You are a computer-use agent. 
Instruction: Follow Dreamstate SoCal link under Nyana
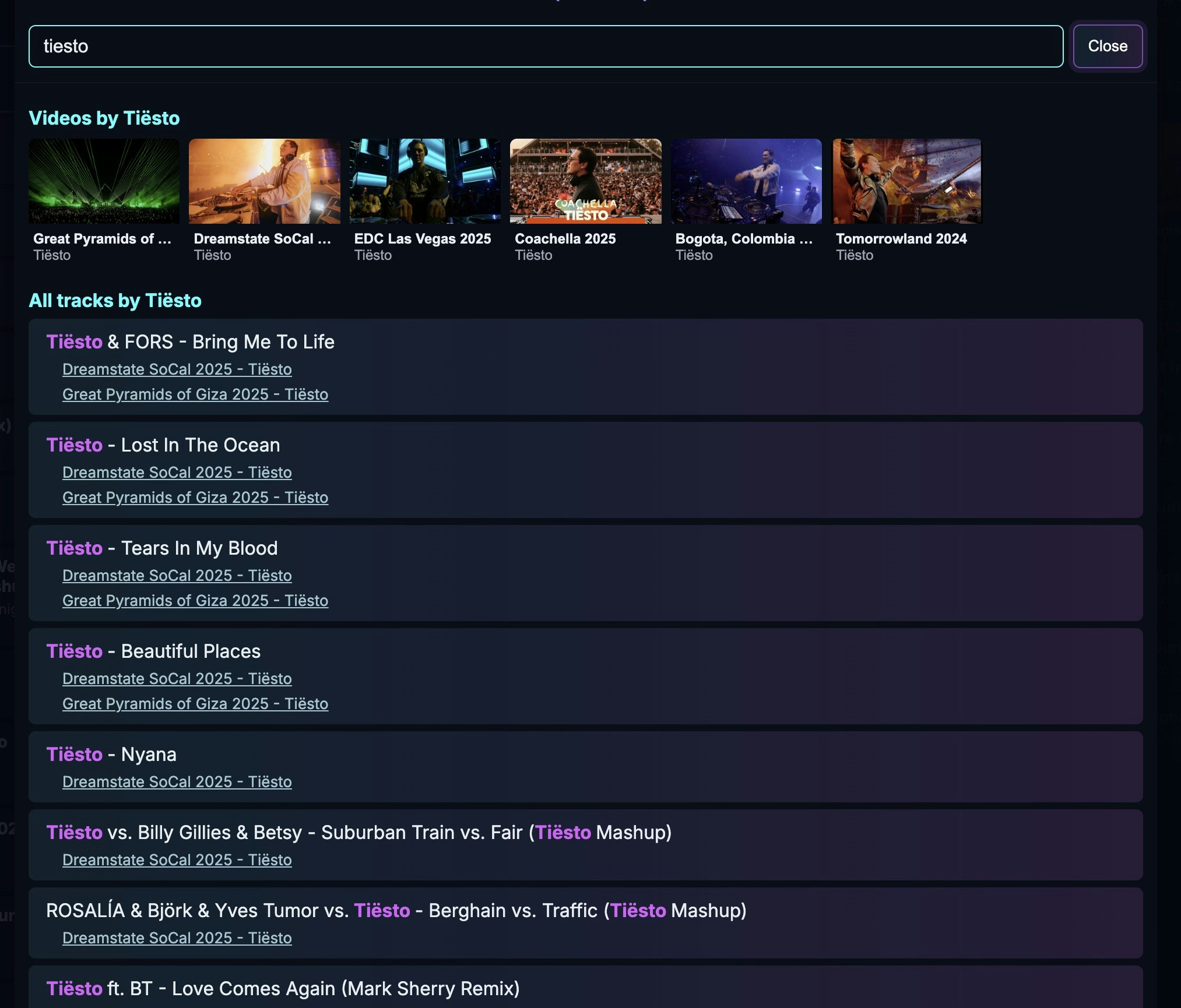177,782
